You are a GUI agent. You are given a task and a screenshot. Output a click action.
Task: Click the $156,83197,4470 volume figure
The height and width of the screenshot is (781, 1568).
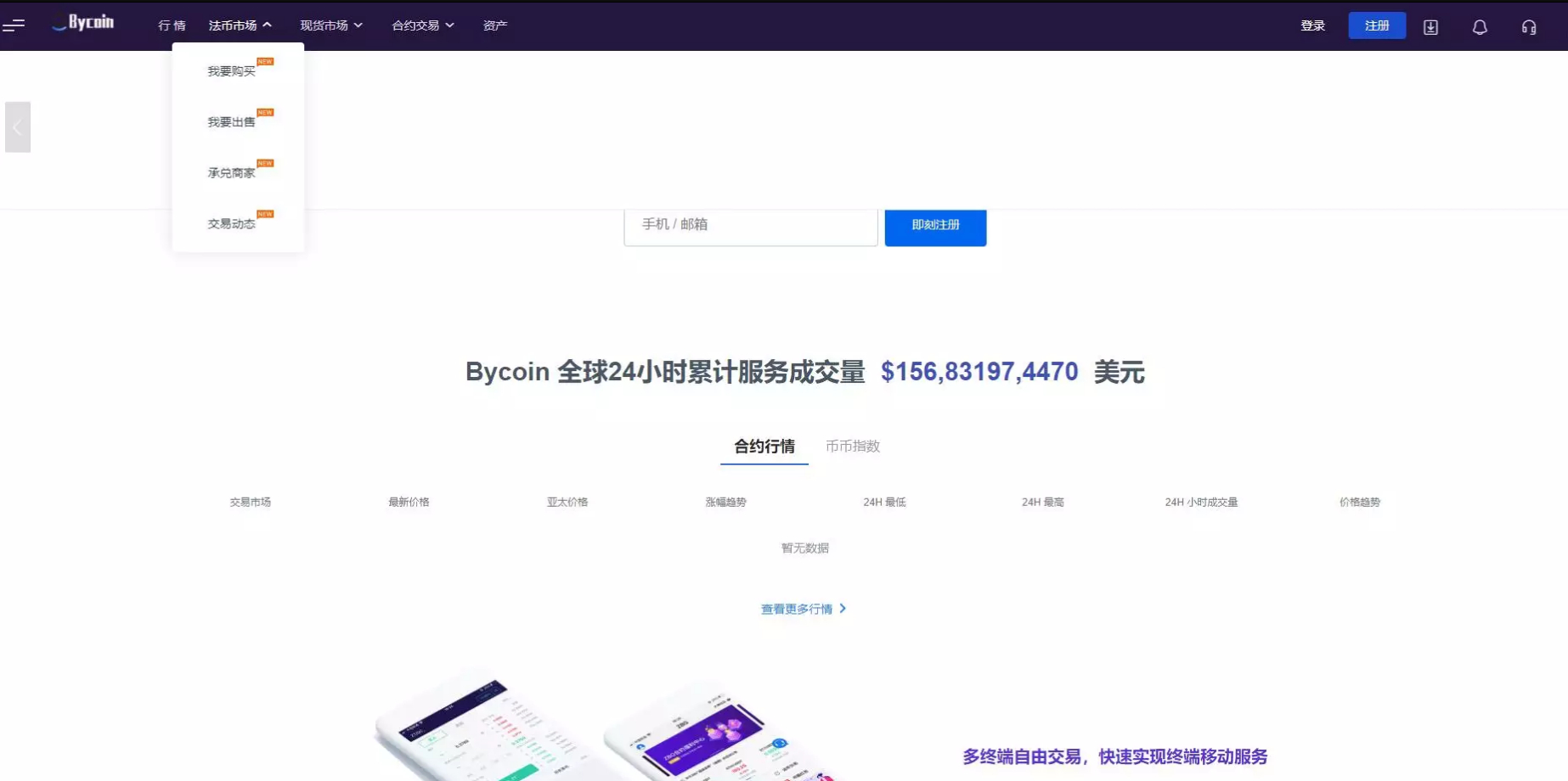click(979, 372)
